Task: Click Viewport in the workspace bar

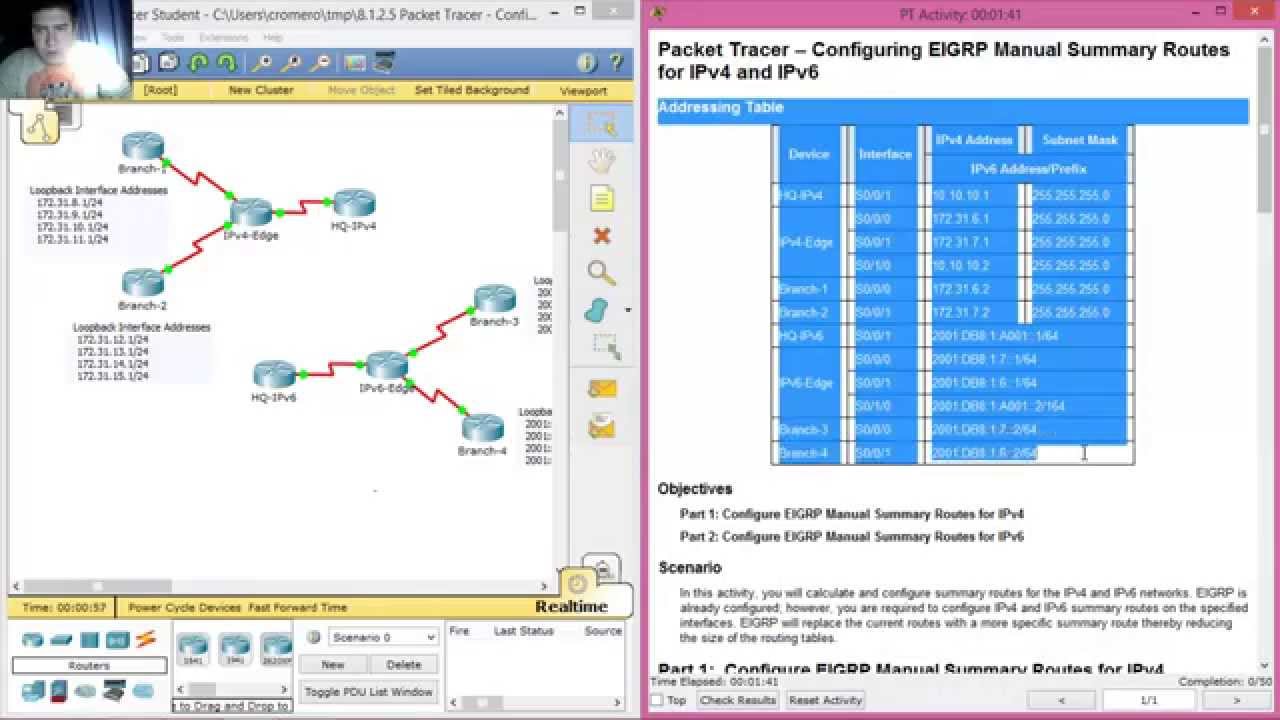Action: click(x=583, y=91)
